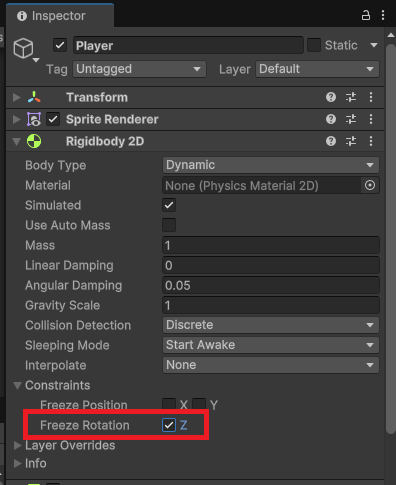Click the Rigidbody 2D help icon
Image resolution: width=396 pixels, height=485 pixels.
tap(331, 141)
